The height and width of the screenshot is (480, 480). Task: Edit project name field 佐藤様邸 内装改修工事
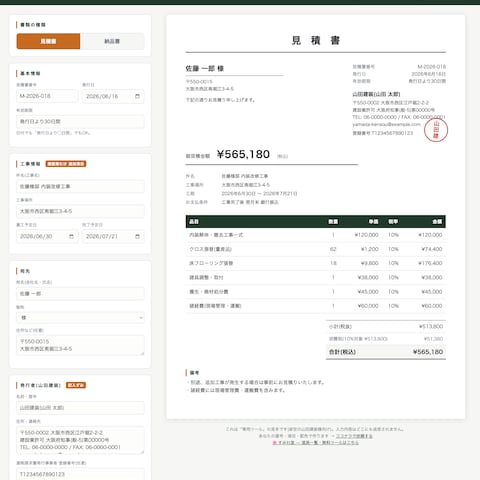80,186
